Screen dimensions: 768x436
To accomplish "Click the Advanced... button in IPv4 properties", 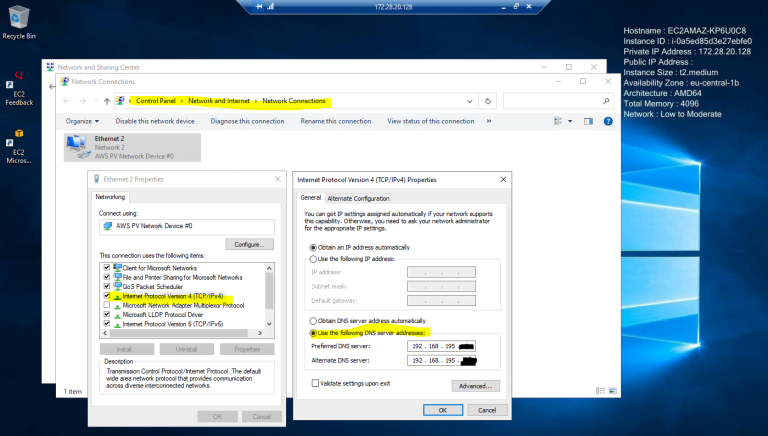I will click(x=475, y=385).
